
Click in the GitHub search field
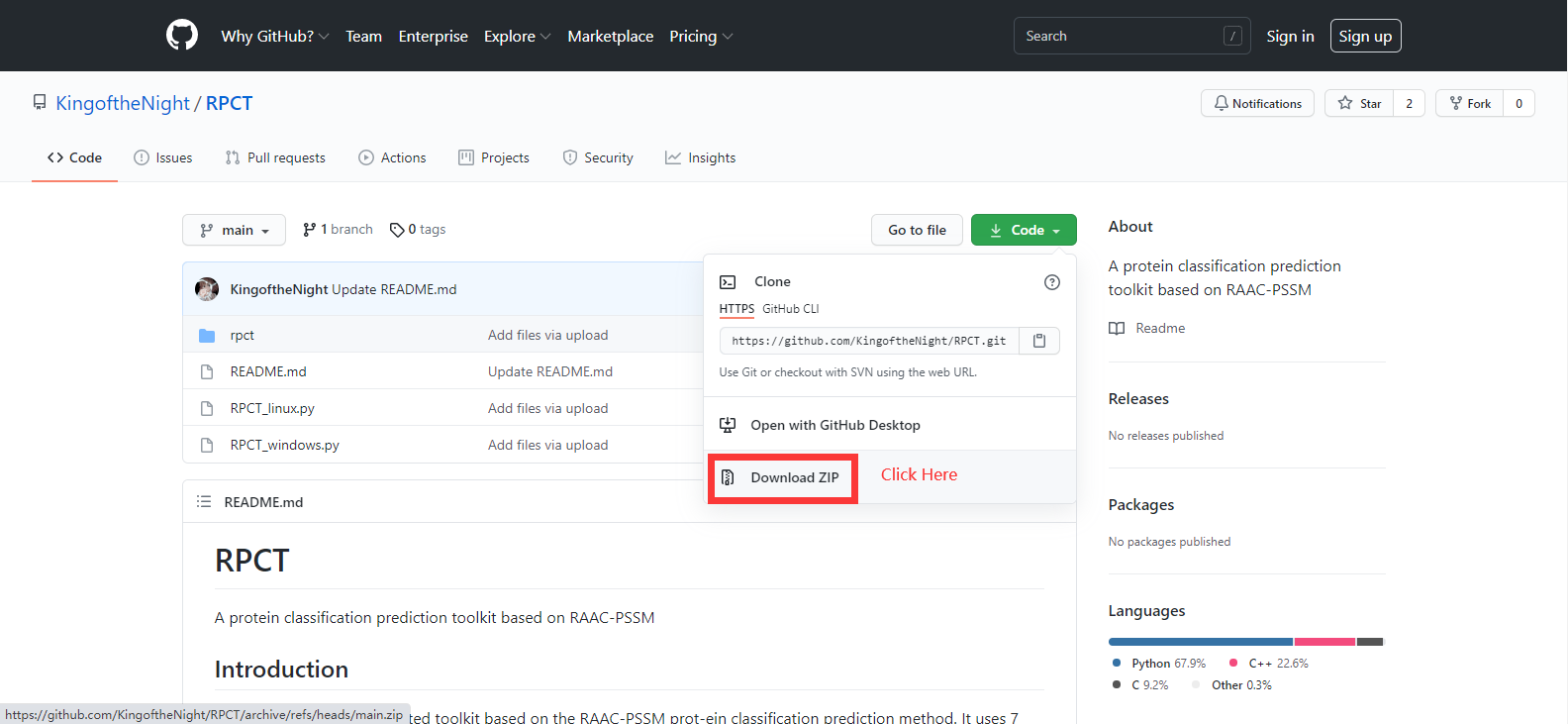1131,36
